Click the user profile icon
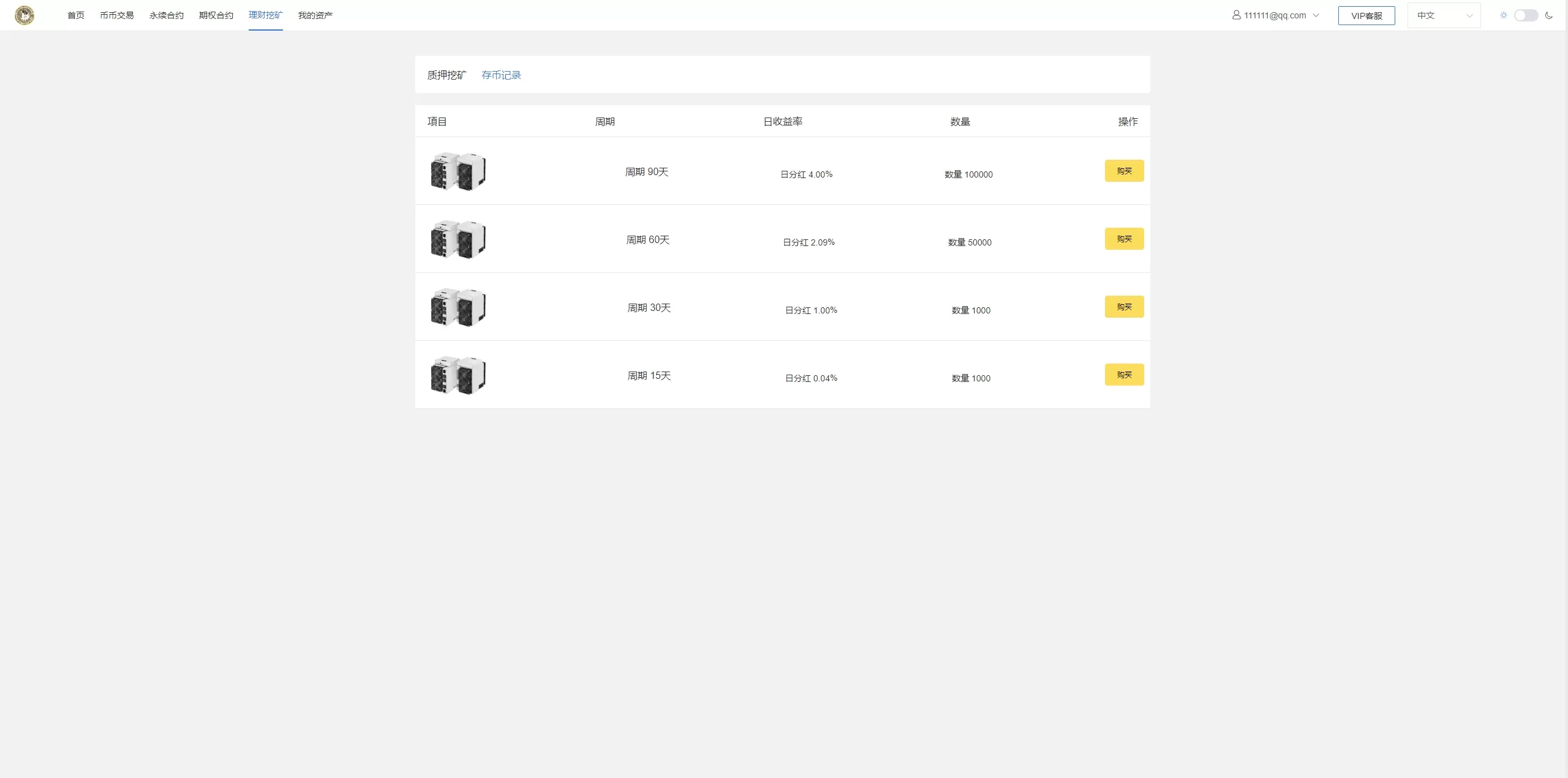 click(1236, 15)
